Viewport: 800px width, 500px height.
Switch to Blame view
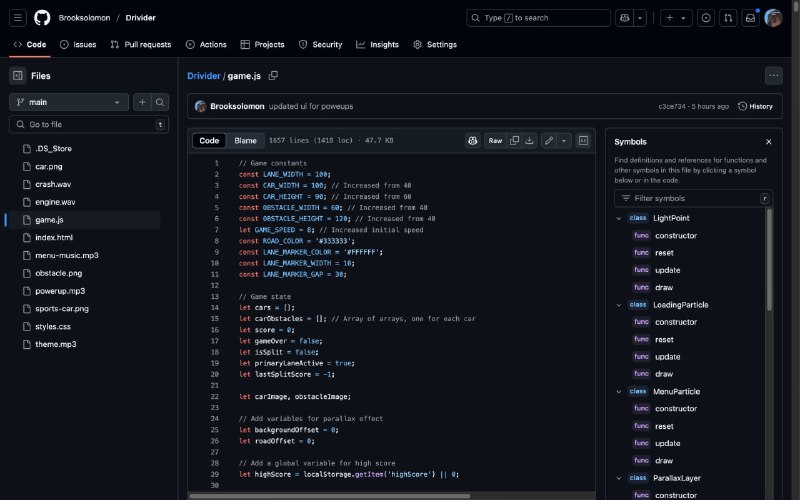pyautogui.click(x=245, y=140)
